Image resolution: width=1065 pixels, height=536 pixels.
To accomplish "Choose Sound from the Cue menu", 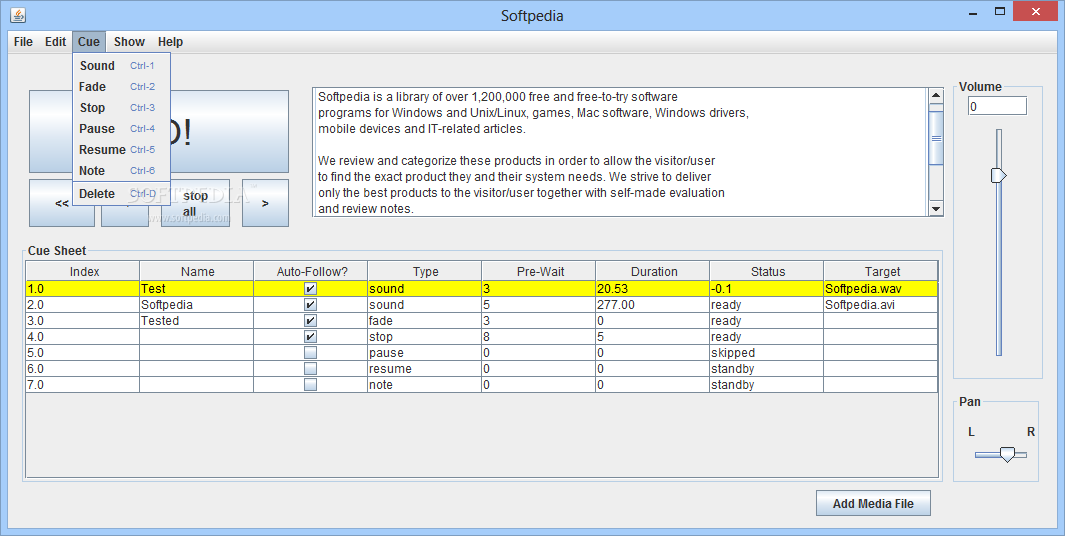I will [x=121, y=66].
